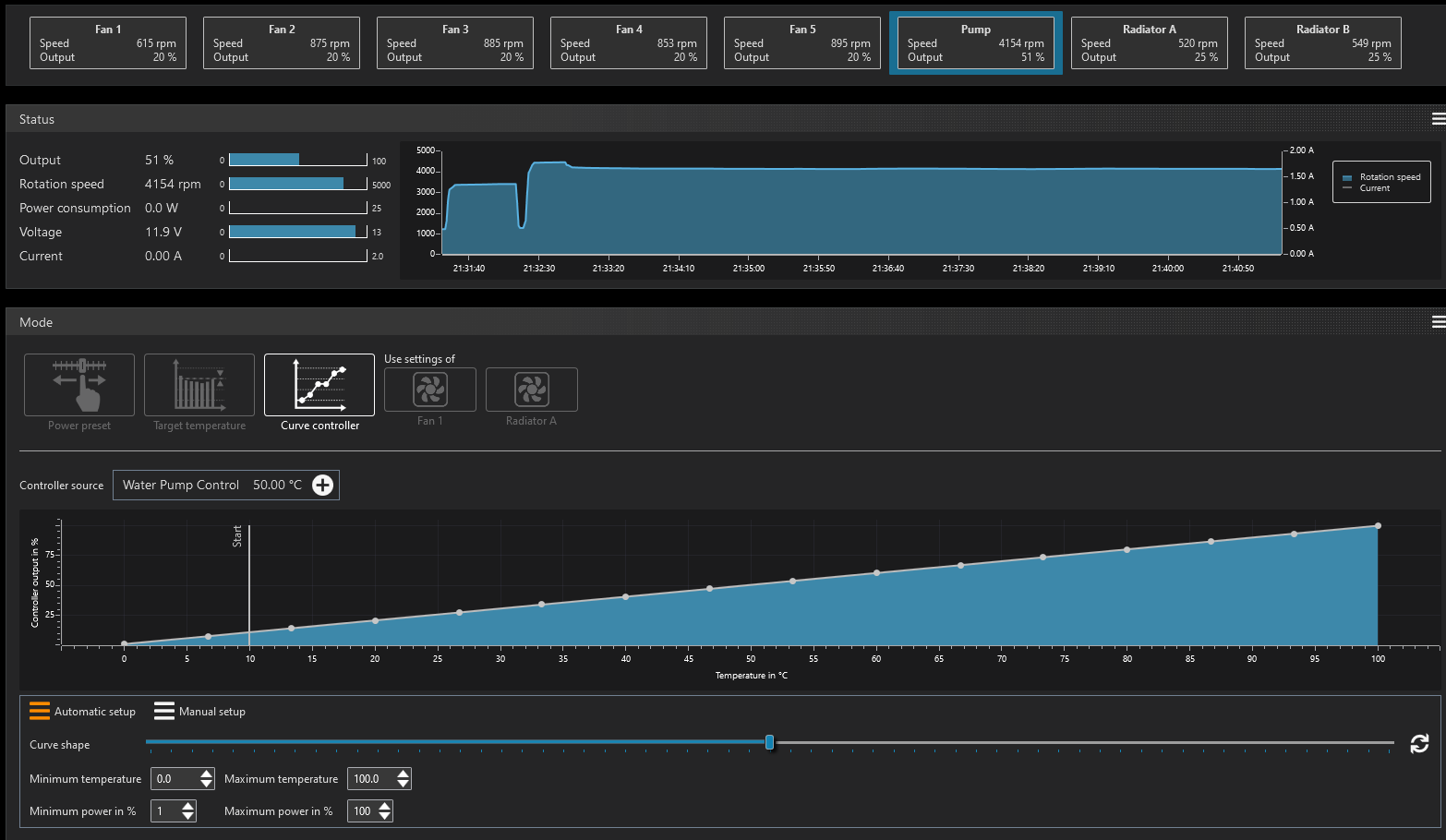Use settings of Fan 1 icon
This screenshot has width=1446, height=840.
(x=430, y=390)
